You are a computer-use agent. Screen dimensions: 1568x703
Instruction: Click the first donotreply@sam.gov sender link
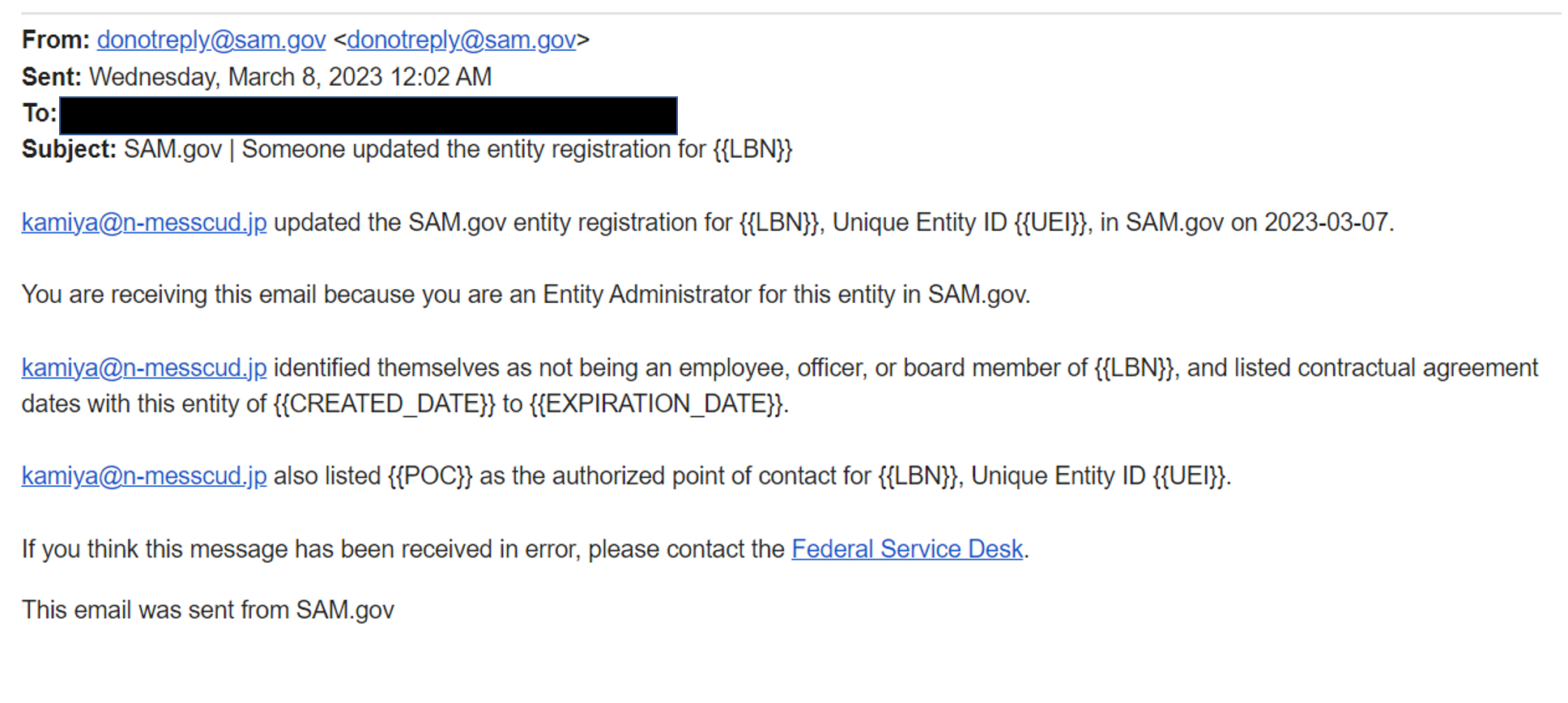[211, 40]
